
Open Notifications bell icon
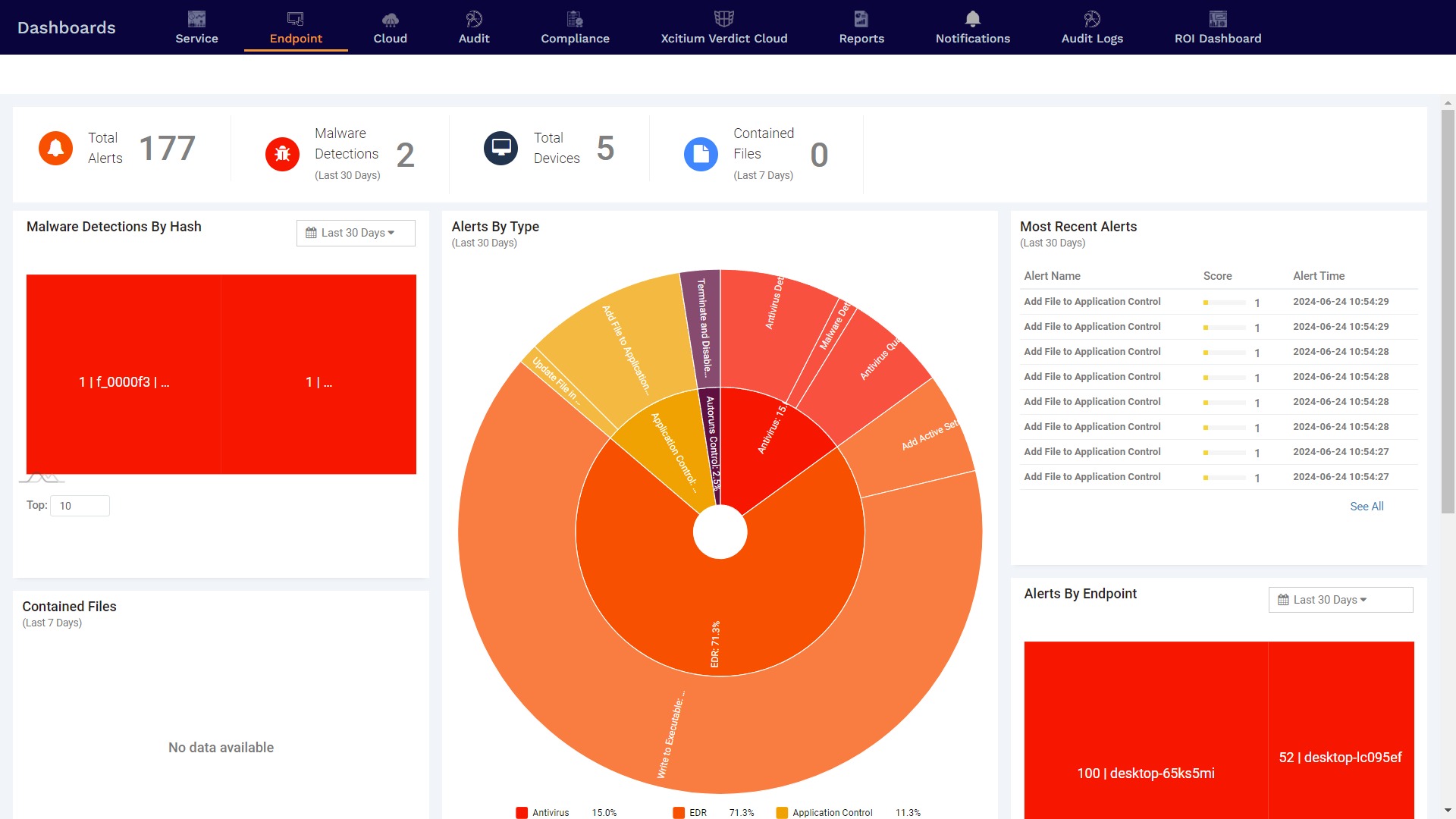coord(972,19)
